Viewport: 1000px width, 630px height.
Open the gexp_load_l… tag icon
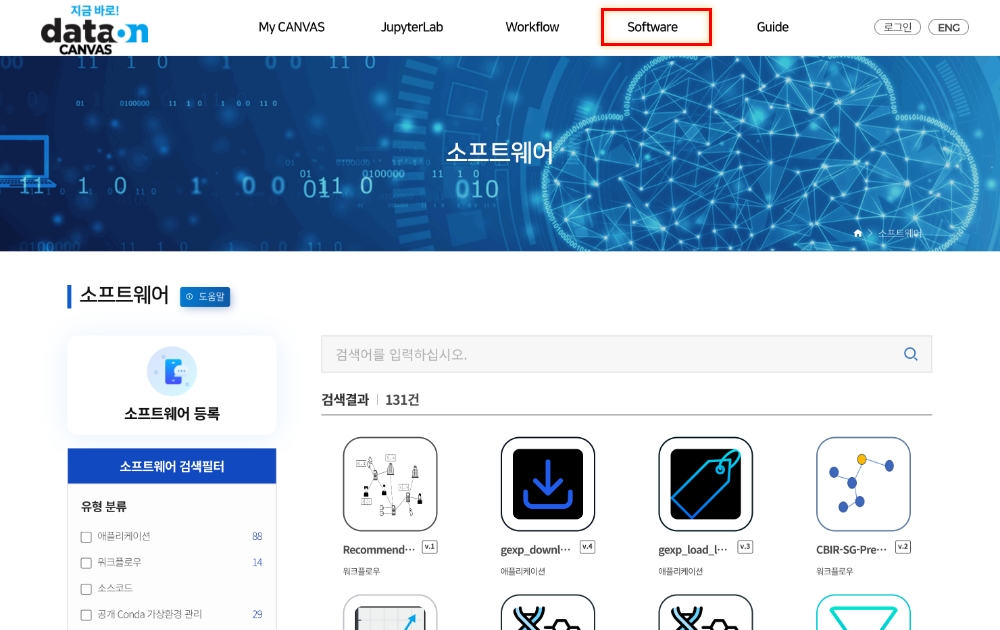705,484
